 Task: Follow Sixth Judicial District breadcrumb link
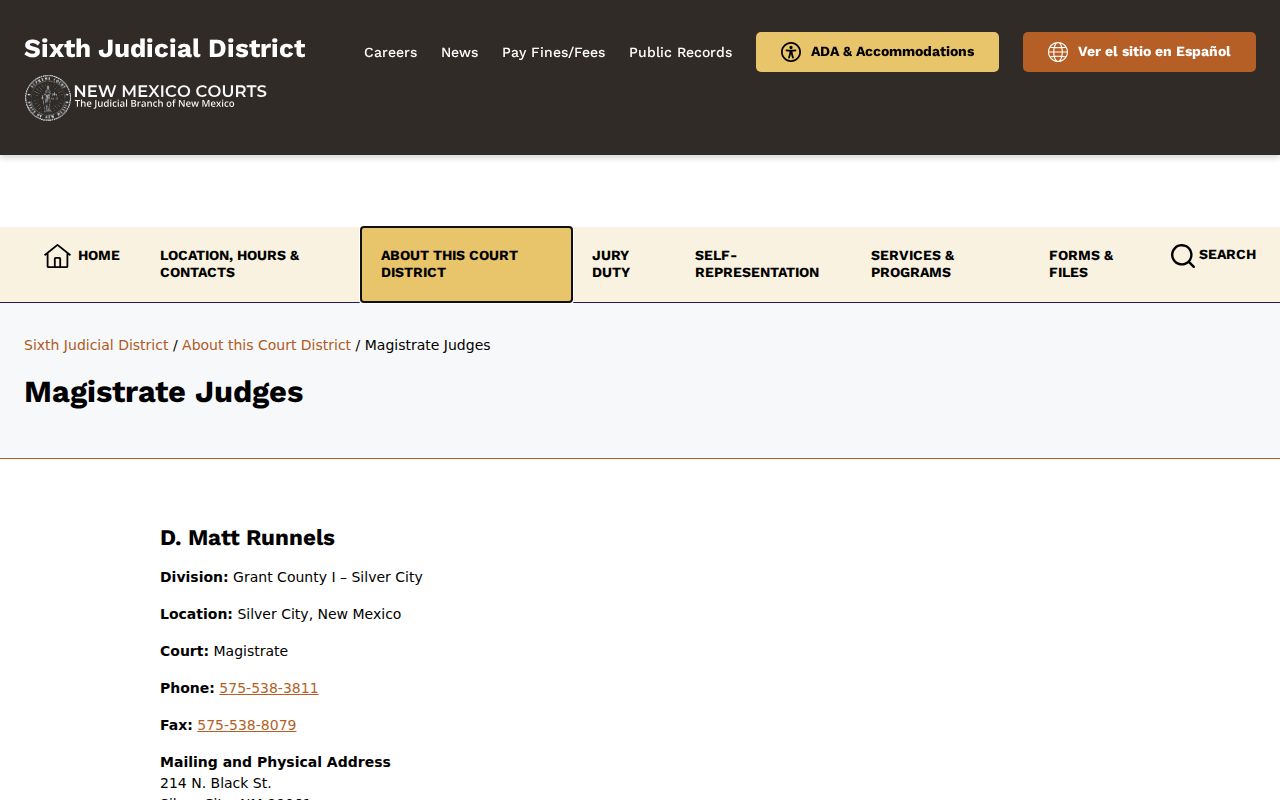pyautogui.click(x=96, y=345)
